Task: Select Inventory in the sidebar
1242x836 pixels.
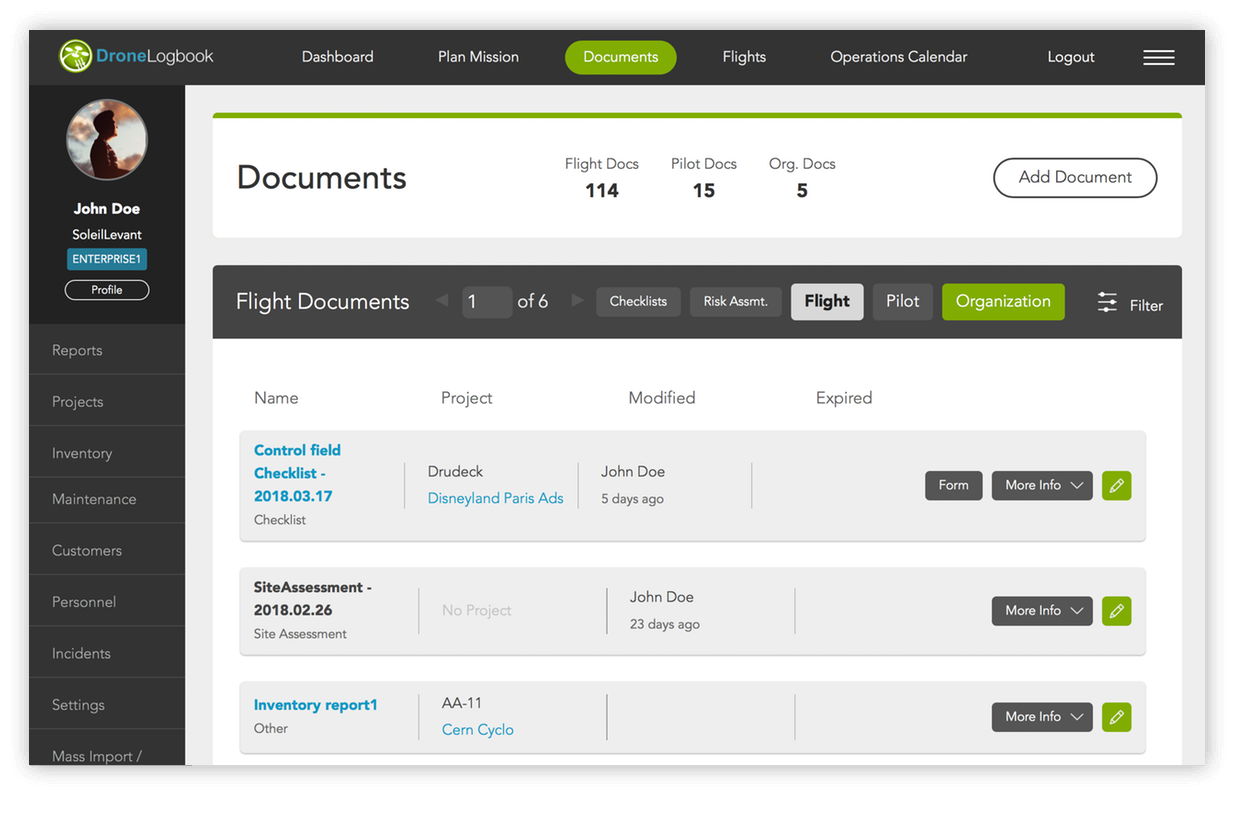Action: pyautogui.click(x=82, y=453)
